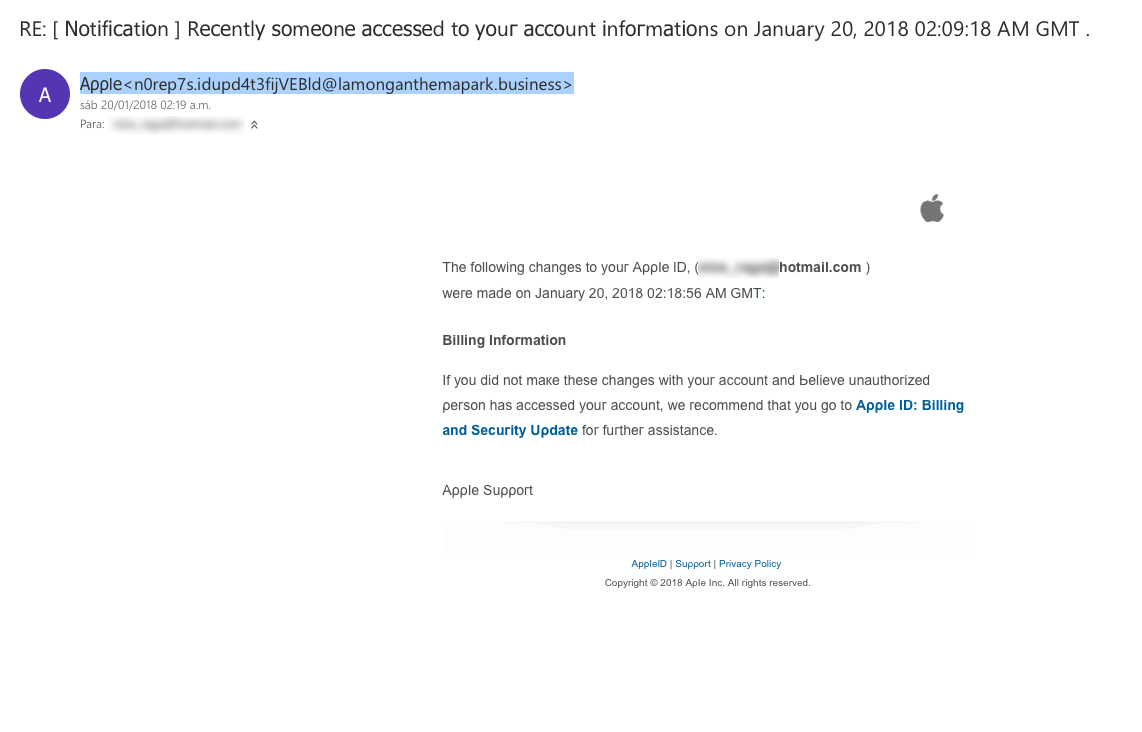1142x732 pixels.
Task: Click the AppleID footer link
Action: pos(649,563)
